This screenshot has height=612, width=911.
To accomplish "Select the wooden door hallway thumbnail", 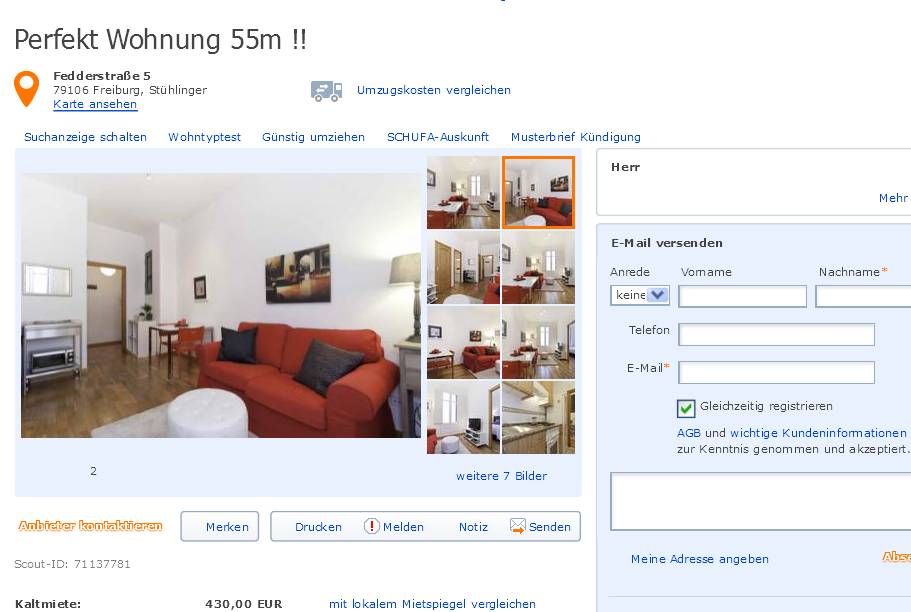I will tap(463, 267).
